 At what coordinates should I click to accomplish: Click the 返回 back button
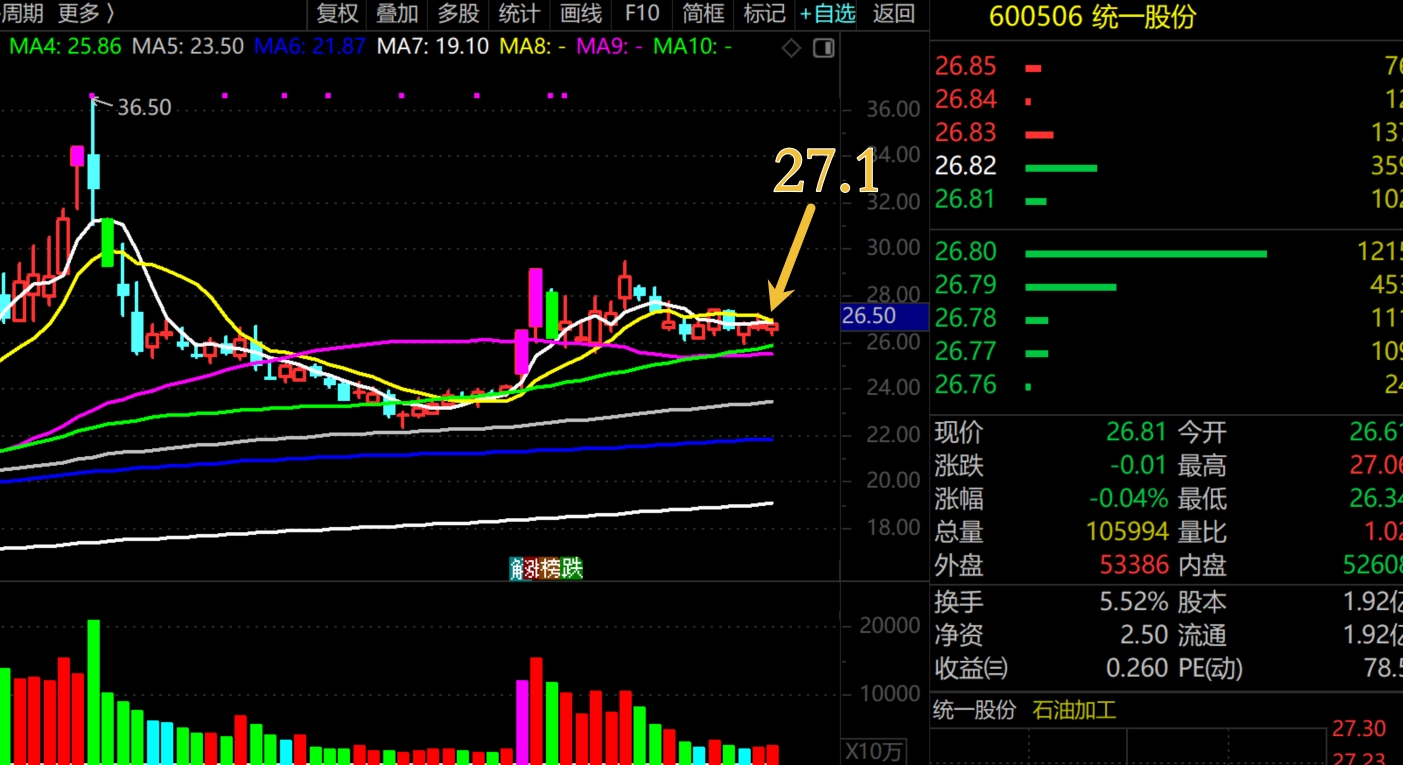coord(893,14)
